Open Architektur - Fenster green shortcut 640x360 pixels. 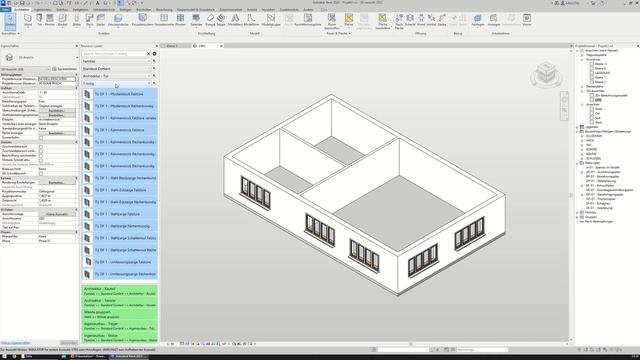tap(120, 302)
